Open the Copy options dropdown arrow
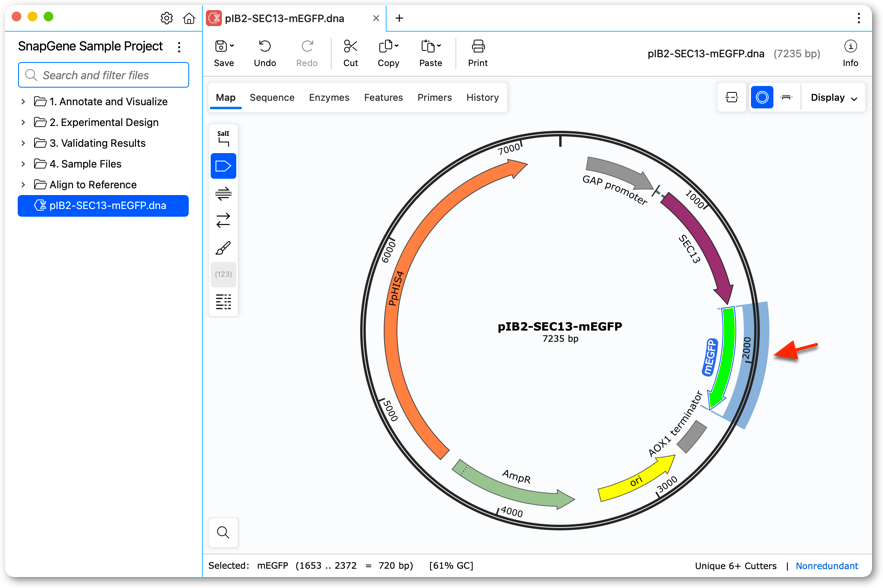This screenshot has height=588, width=883. (x=396, y=46)
